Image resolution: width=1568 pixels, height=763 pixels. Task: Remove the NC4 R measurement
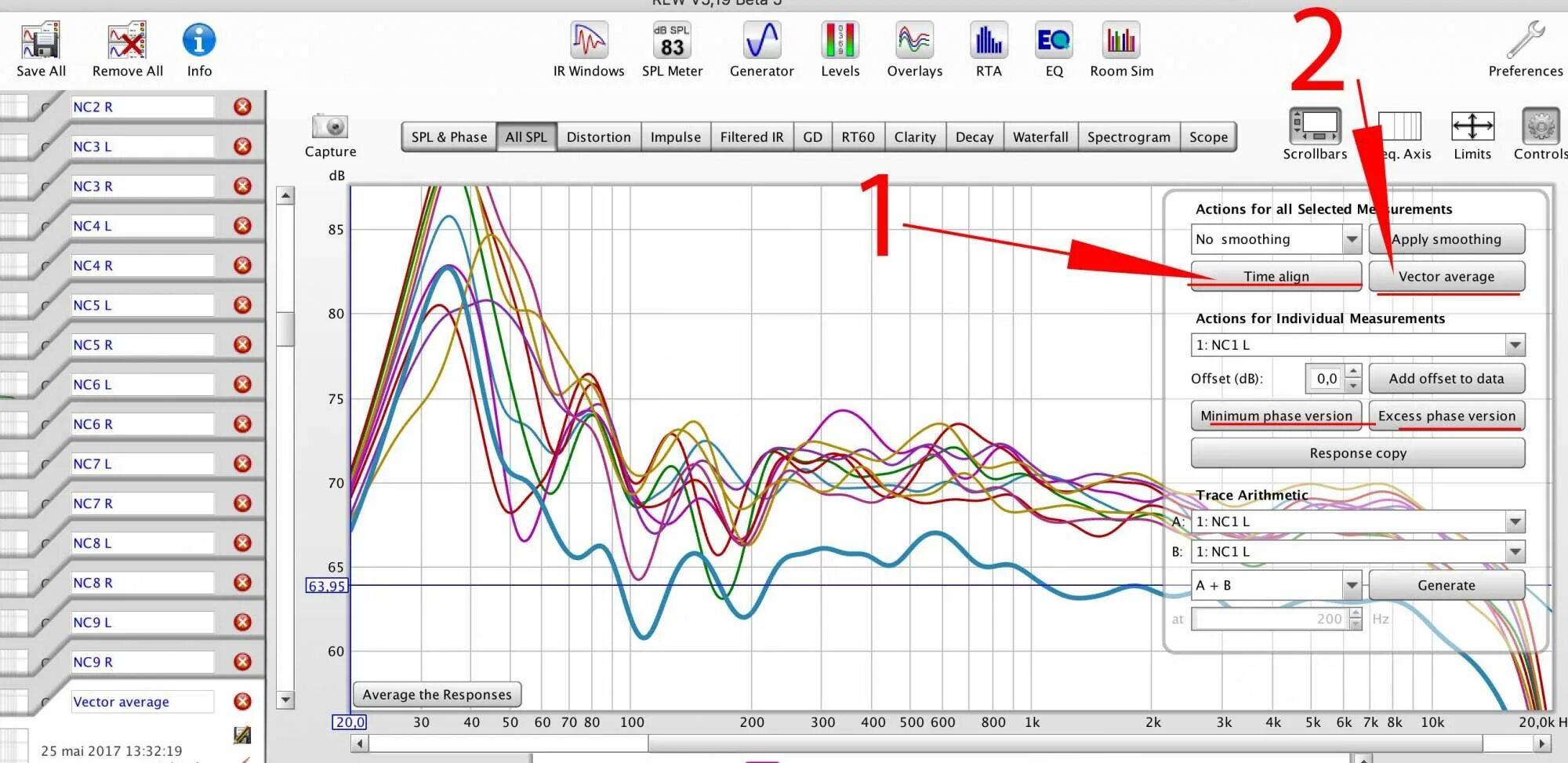(243, 265)
